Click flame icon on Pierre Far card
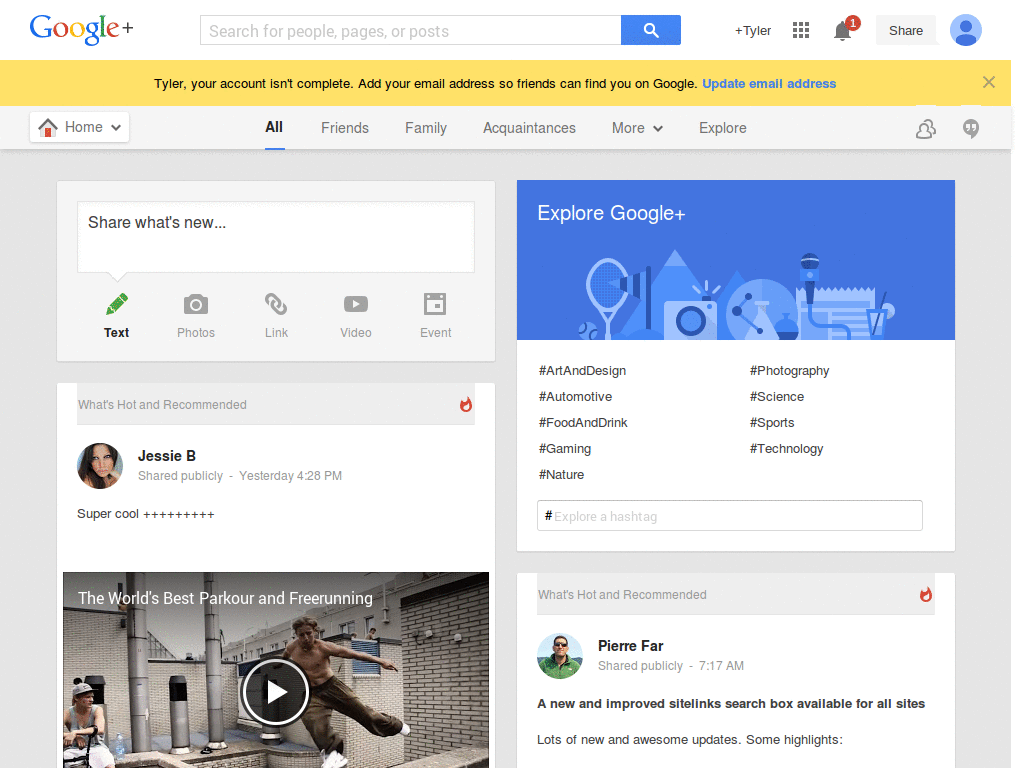Screen dimensions: 1024x768 coord(925,594)
